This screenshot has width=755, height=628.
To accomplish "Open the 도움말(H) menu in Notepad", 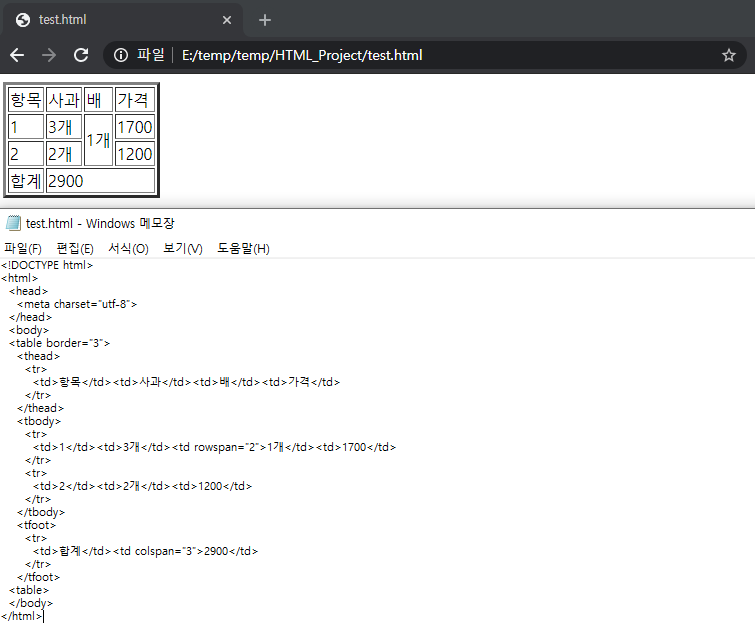I will (x=243, y=249).
